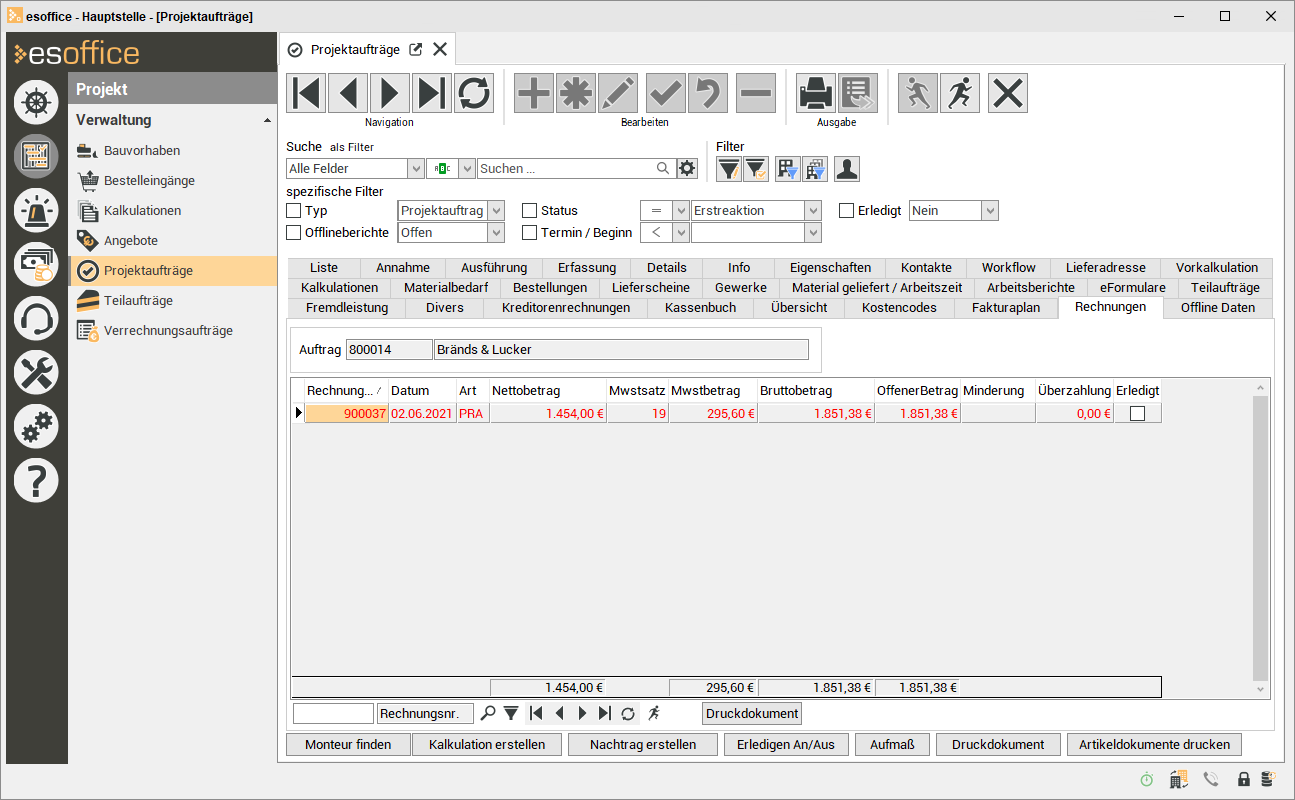This screenshot has height=800, width=1295.
Task: Click the Artikeldokumente drucken button
Action: tap(1154, 745)
